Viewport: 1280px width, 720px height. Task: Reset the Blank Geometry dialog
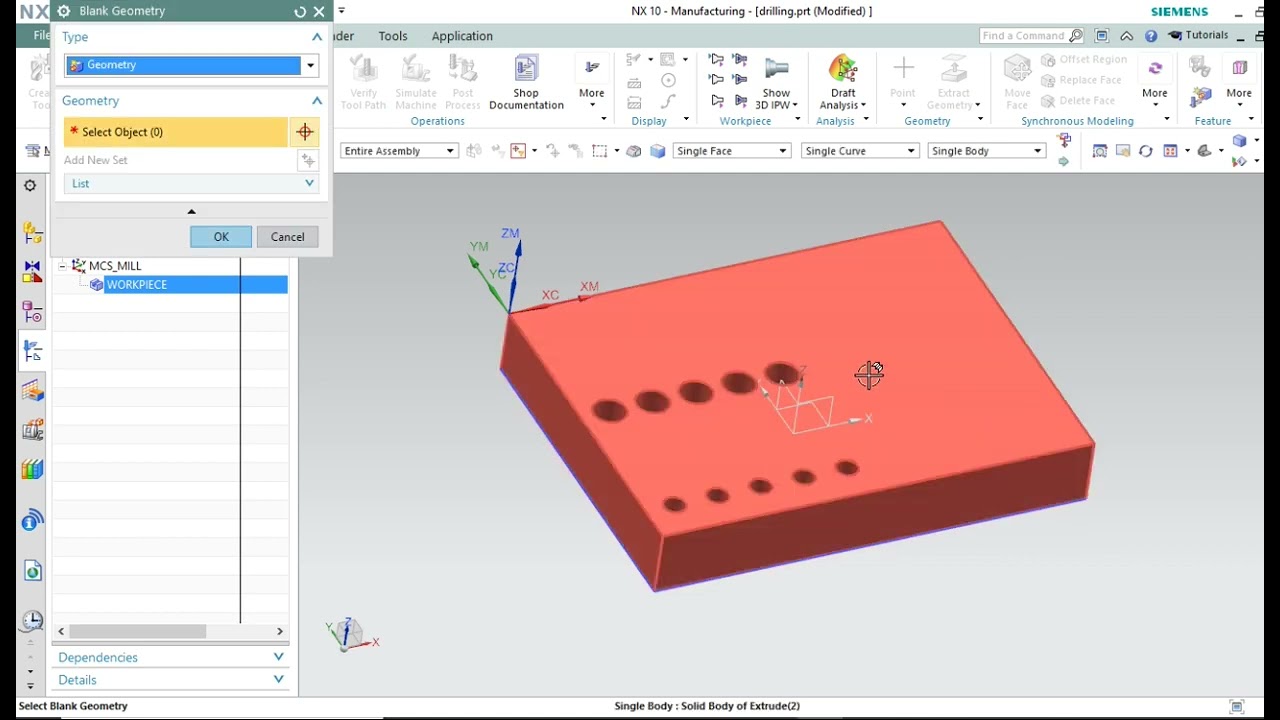coord(300,11)
